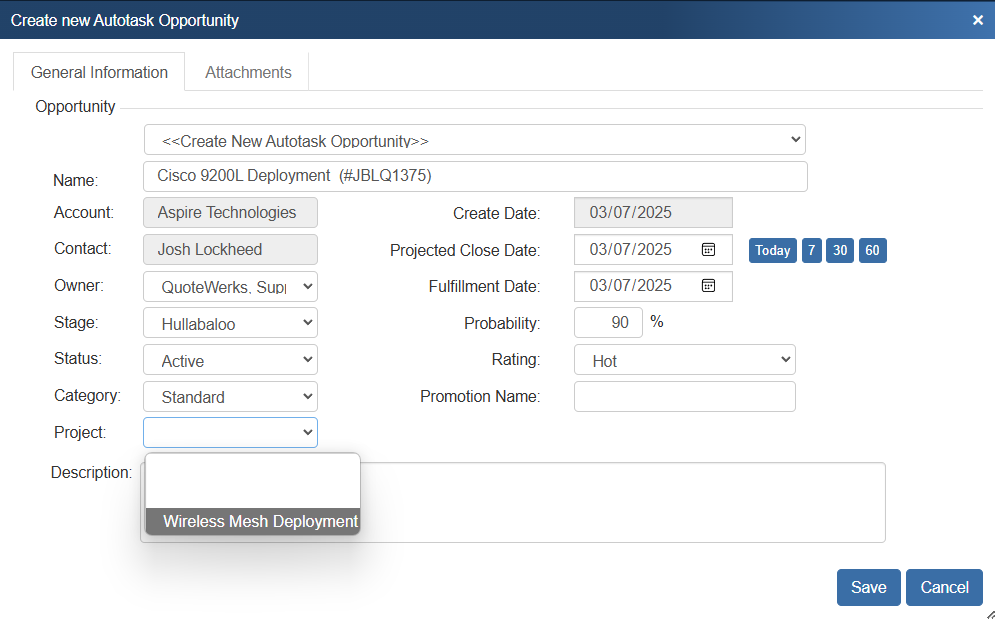Screen dimensions: 995x619
Task: Click the Cancel button
Action: point(944,588)
